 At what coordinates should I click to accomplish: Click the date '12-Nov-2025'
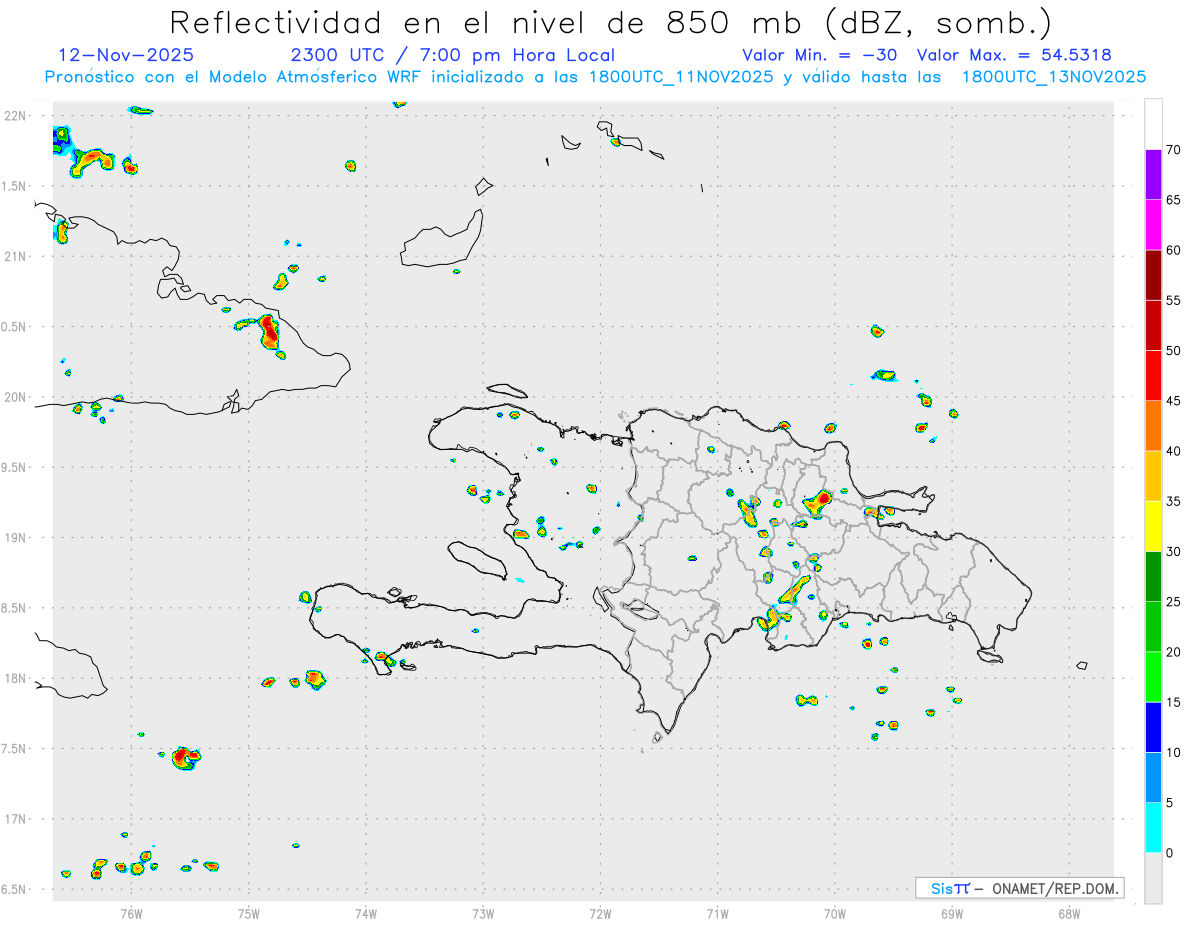pyautogui.click(x=126, y=55)
